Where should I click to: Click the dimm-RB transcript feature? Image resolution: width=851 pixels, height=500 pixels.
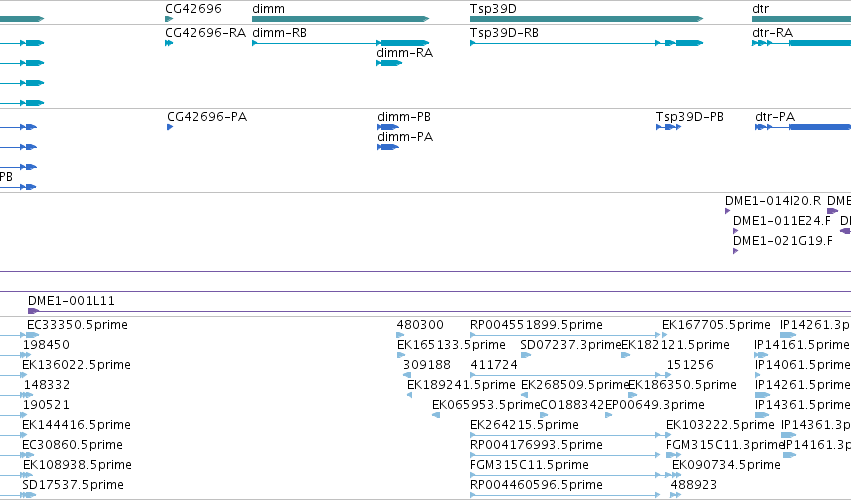coord(340,43)
